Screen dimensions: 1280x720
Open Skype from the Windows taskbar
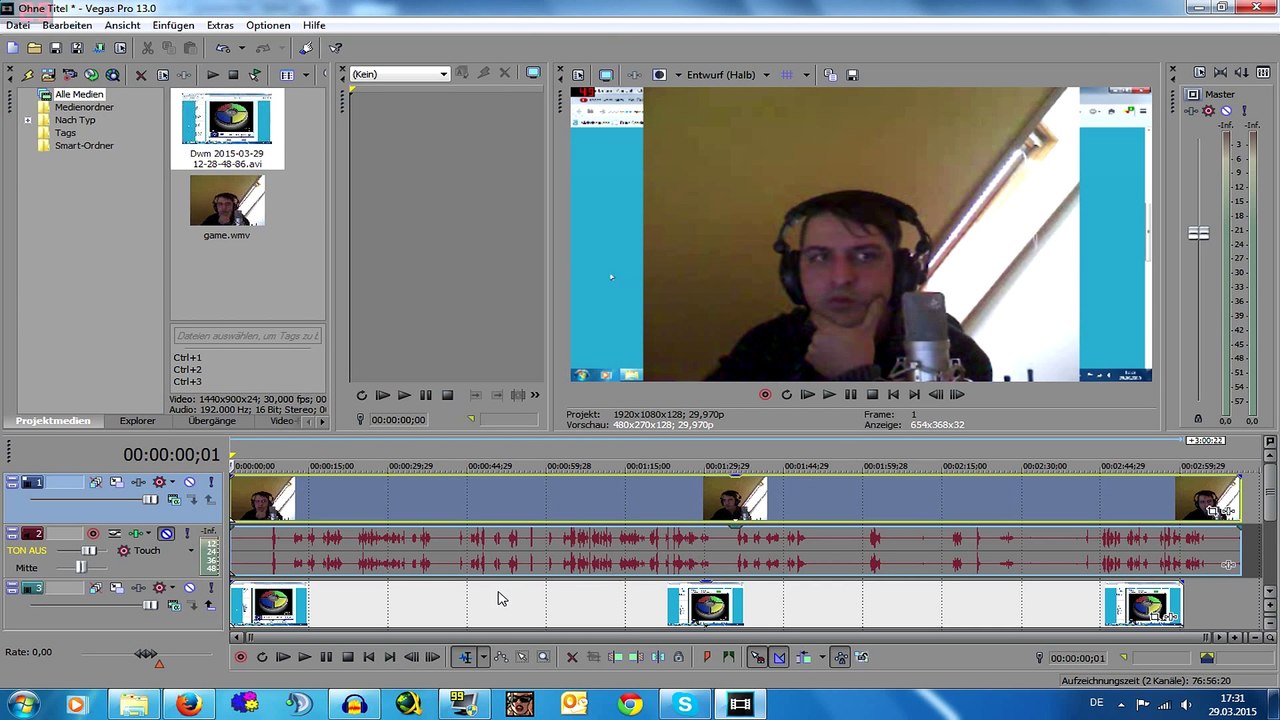coord(685,705)
